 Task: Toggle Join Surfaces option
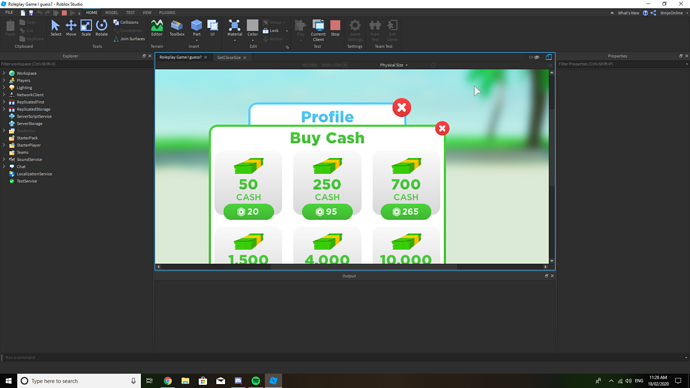coord(129,39)
